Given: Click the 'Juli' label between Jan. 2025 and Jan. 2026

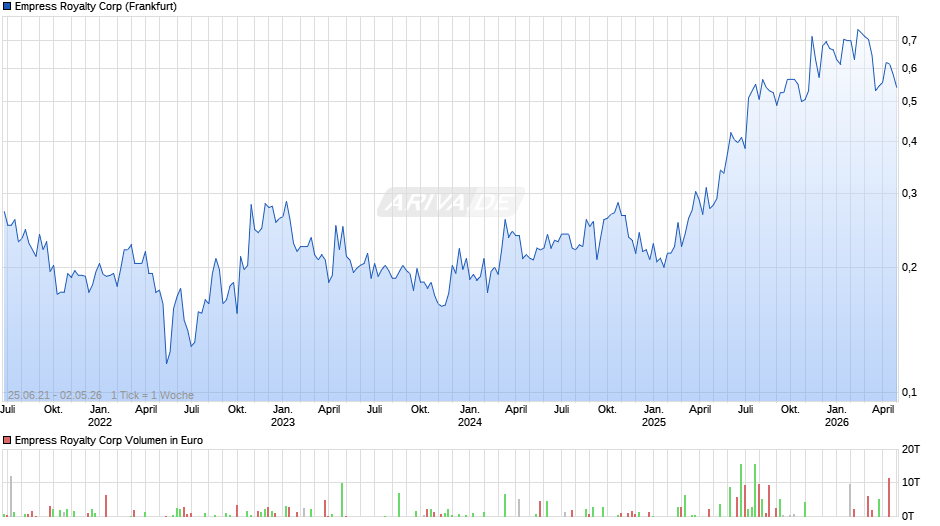Looking at the screenshot, I should click(x=745, y=410).
